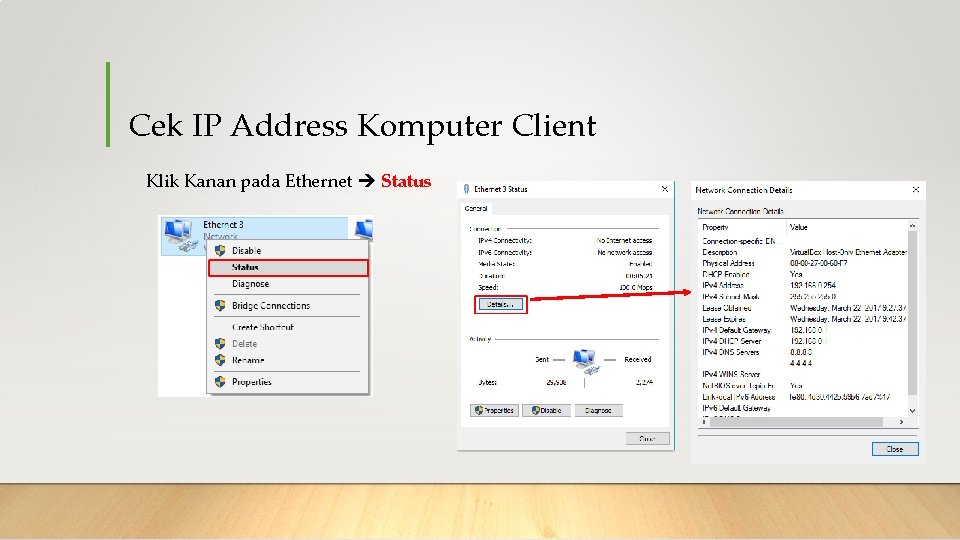Click the horizontal scrollbar thumb in details list
This screenshot has height=540, width=960.
pos(796,422)
